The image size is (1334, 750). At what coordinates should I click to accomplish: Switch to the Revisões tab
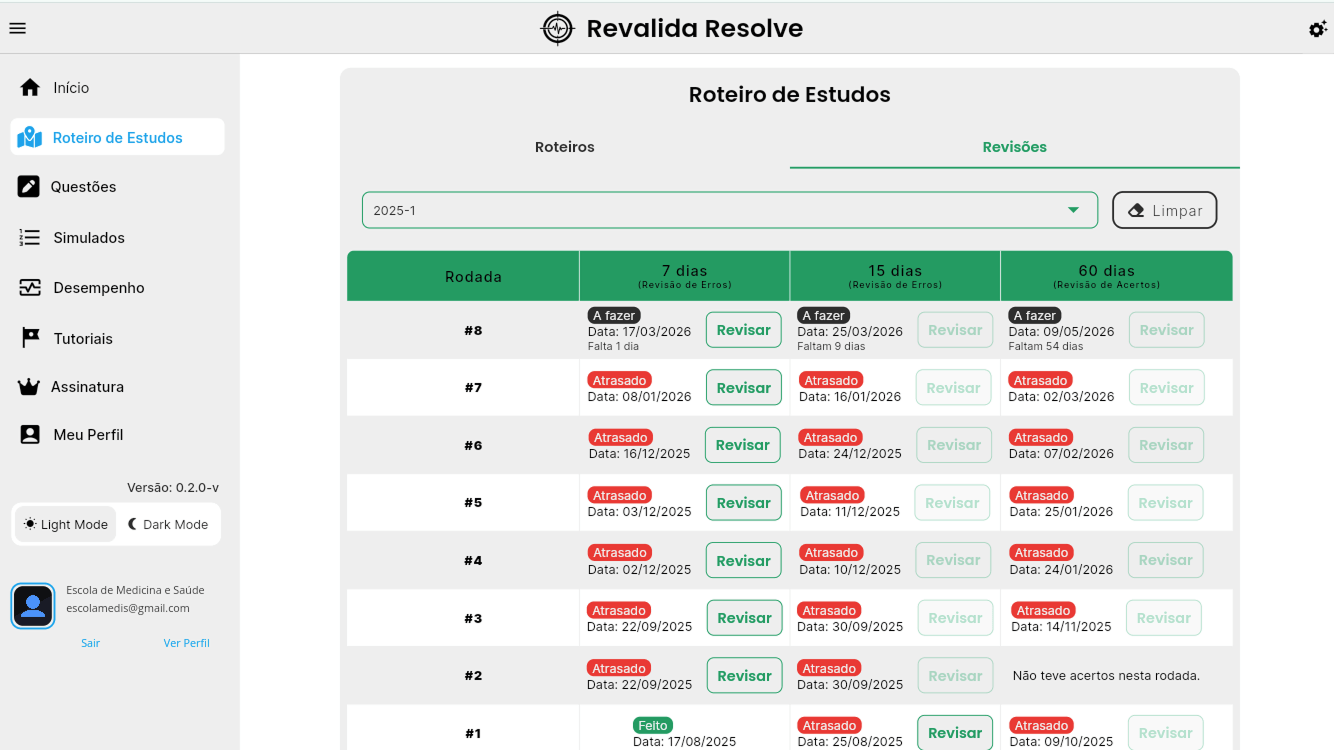pyautogui.click(x=1014, y=146)
